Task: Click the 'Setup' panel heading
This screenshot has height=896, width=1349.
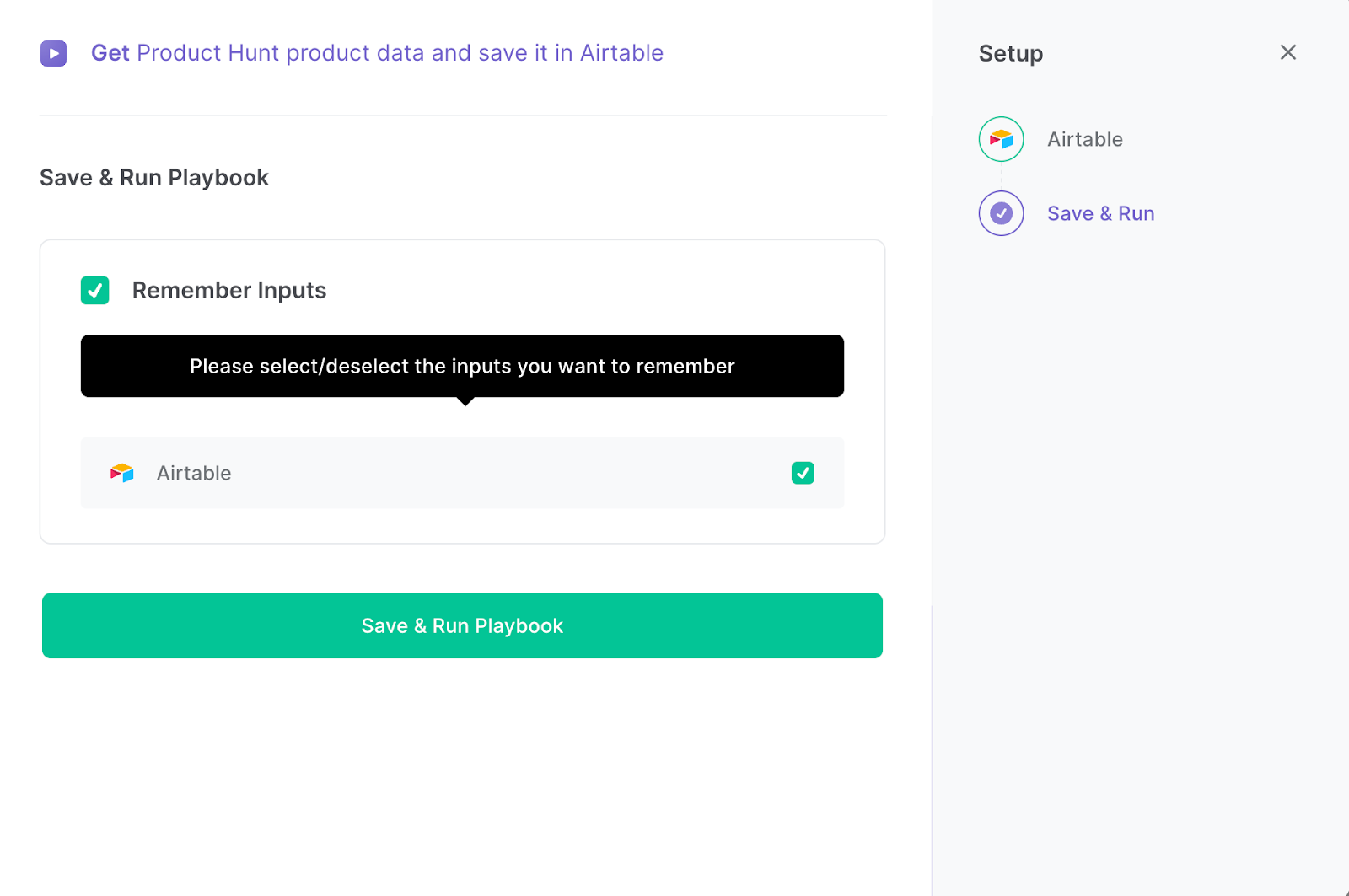Action: (1011, 54)
